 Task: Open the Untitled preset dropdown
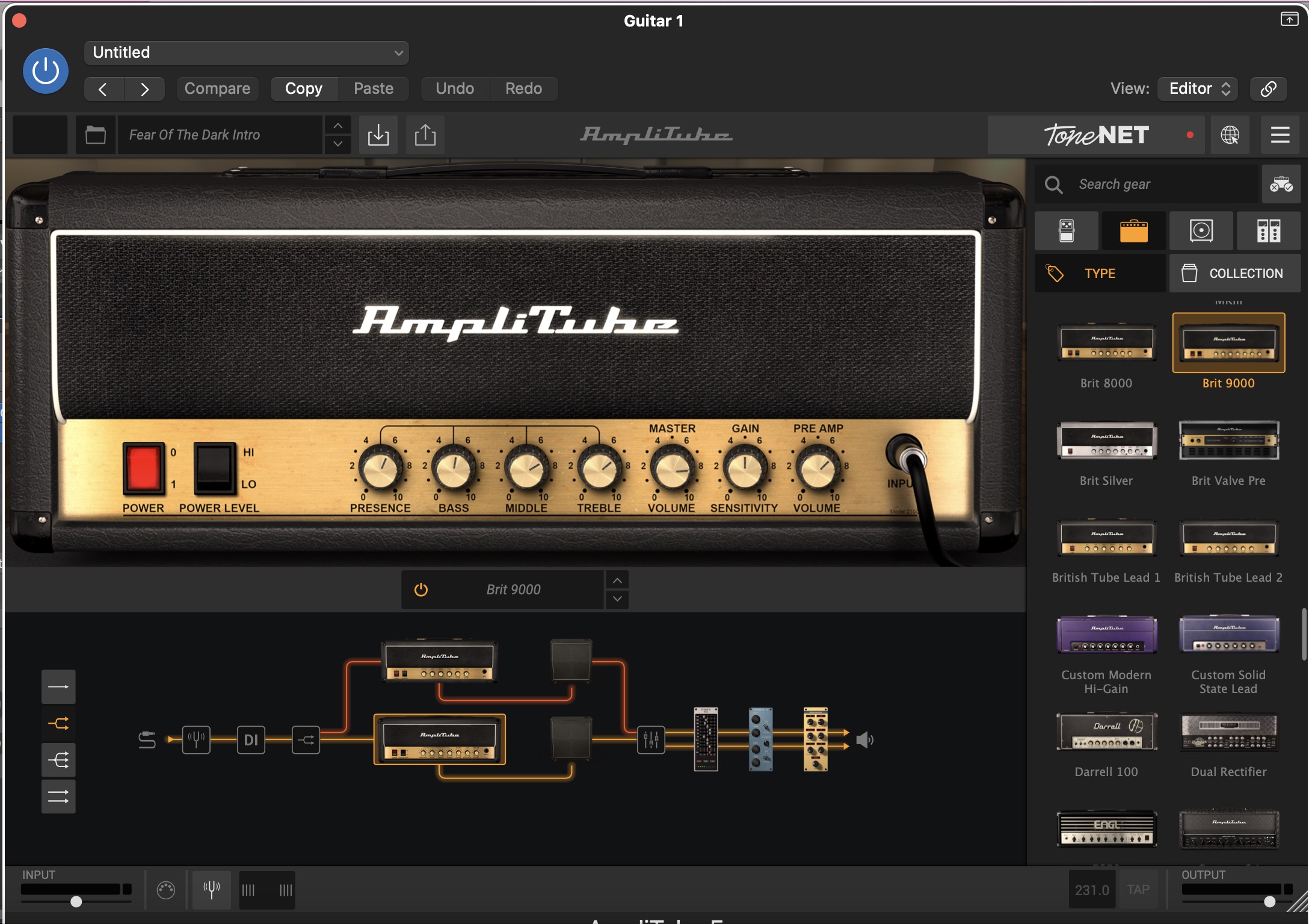(247, 52)
